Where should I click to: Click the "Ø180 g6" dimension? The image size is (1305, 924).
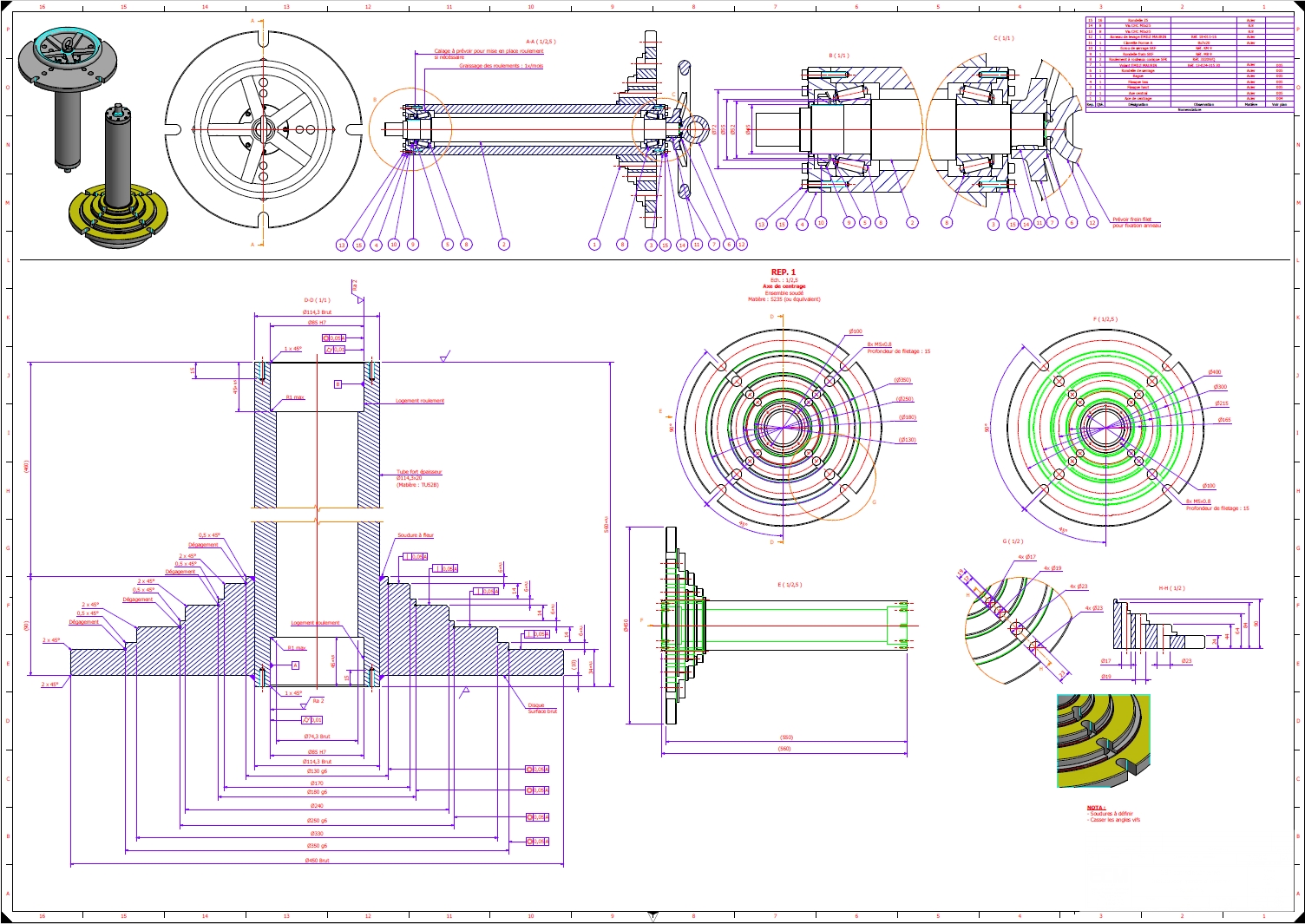pos(318,792)
